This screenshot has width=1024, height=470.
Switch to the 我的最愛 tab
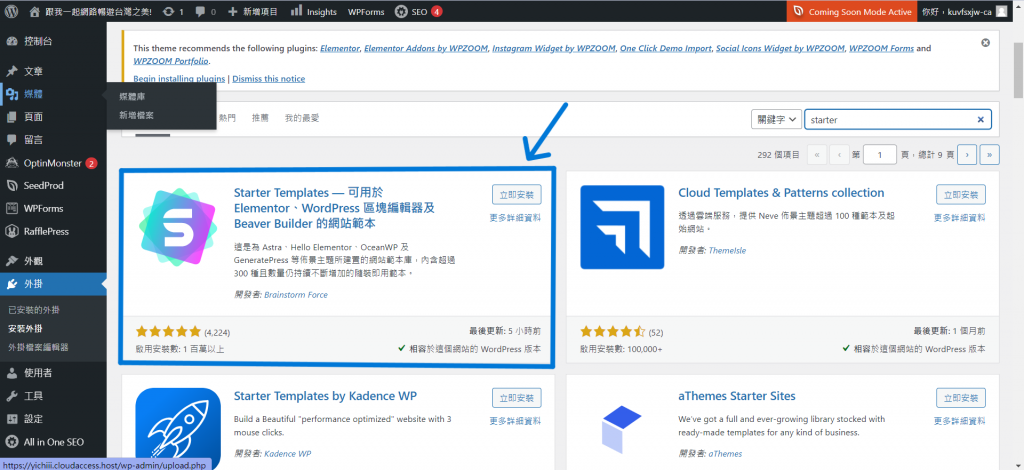pyautogui.click(x=302, y=118)
